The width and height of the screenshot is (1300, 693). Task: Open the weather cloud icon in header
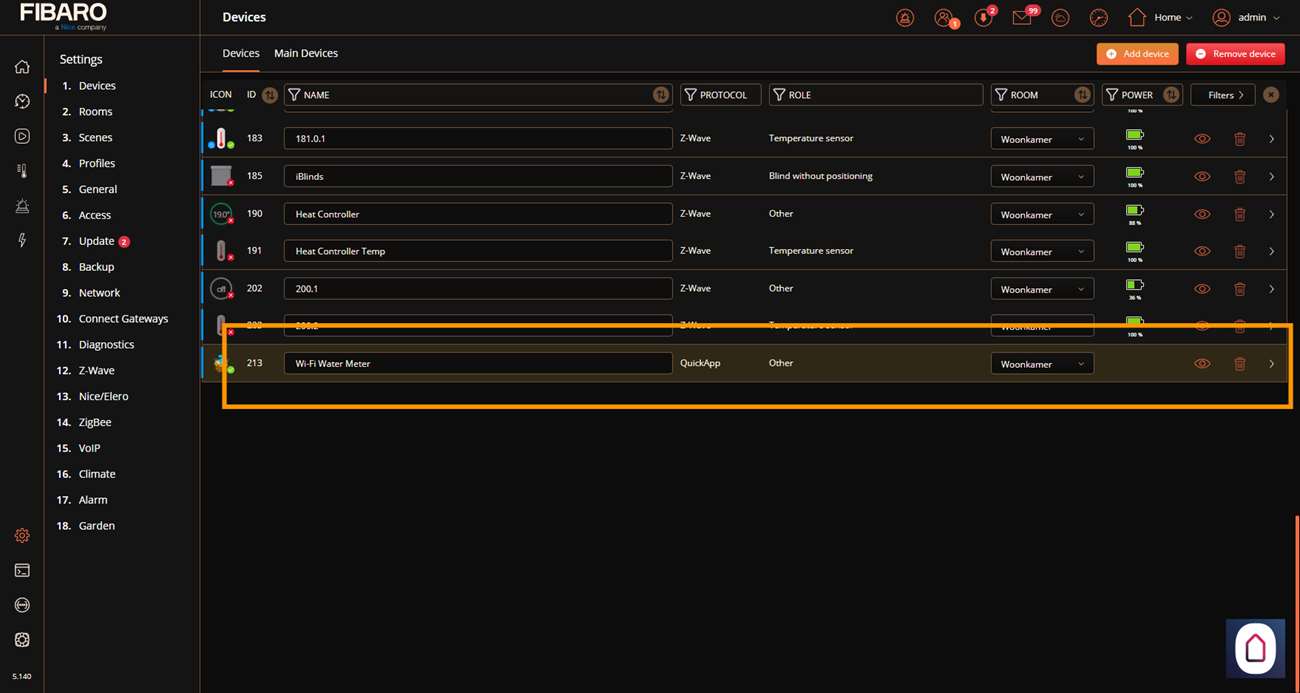tap(1060, 18)
